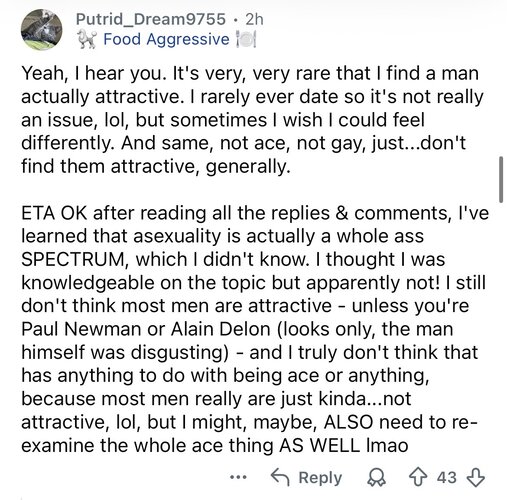Click the vertical scrollbar thumb

[x=501, y=179]
